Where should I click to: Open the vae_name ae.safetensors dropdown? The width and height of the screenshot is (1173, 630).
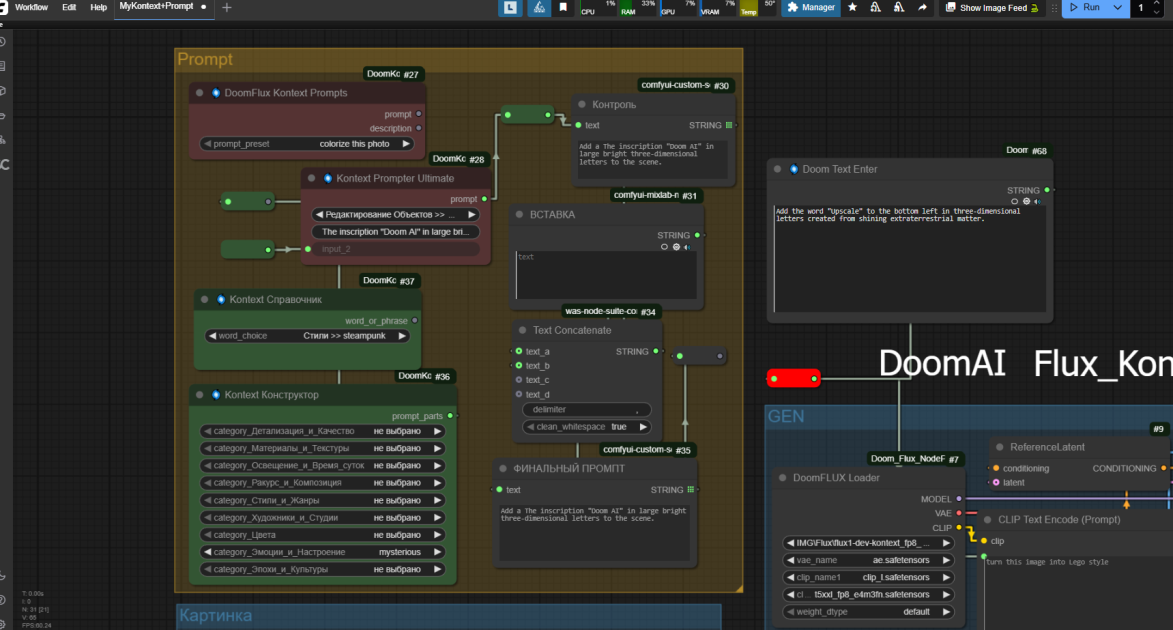click(x=868, y=560)
